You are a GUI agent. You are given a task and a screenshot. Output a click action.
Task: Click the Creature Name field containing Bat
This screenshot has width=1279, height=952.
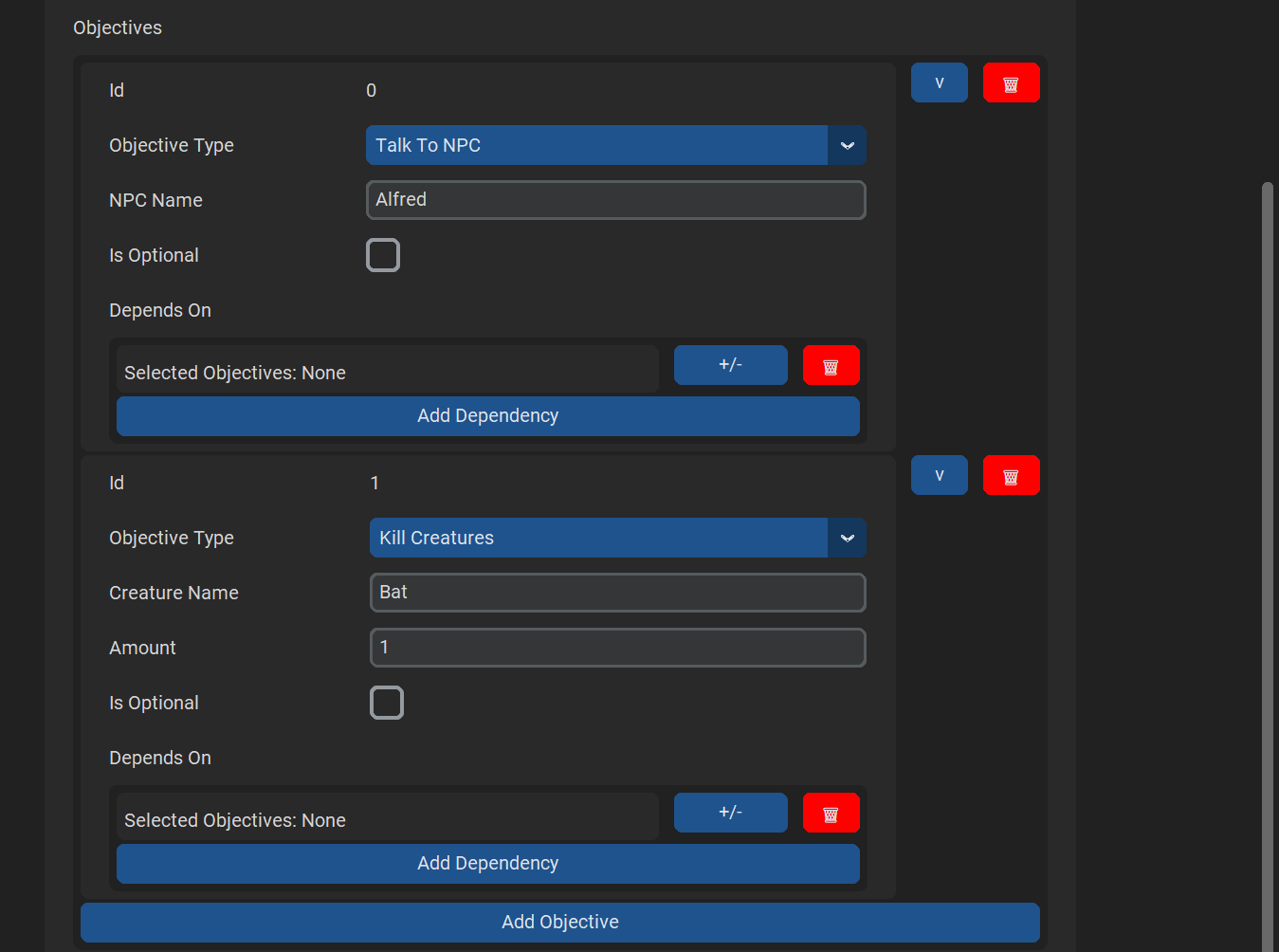tap(617, 593)
